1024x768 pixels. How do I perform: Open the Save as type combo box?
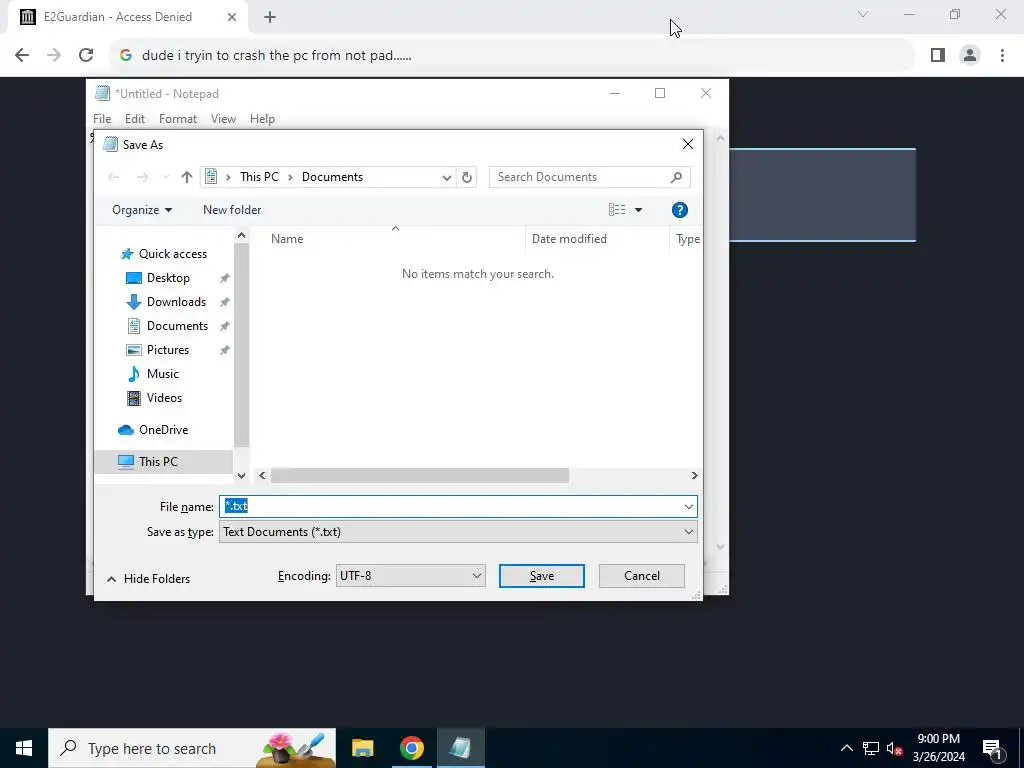[458, 532]
